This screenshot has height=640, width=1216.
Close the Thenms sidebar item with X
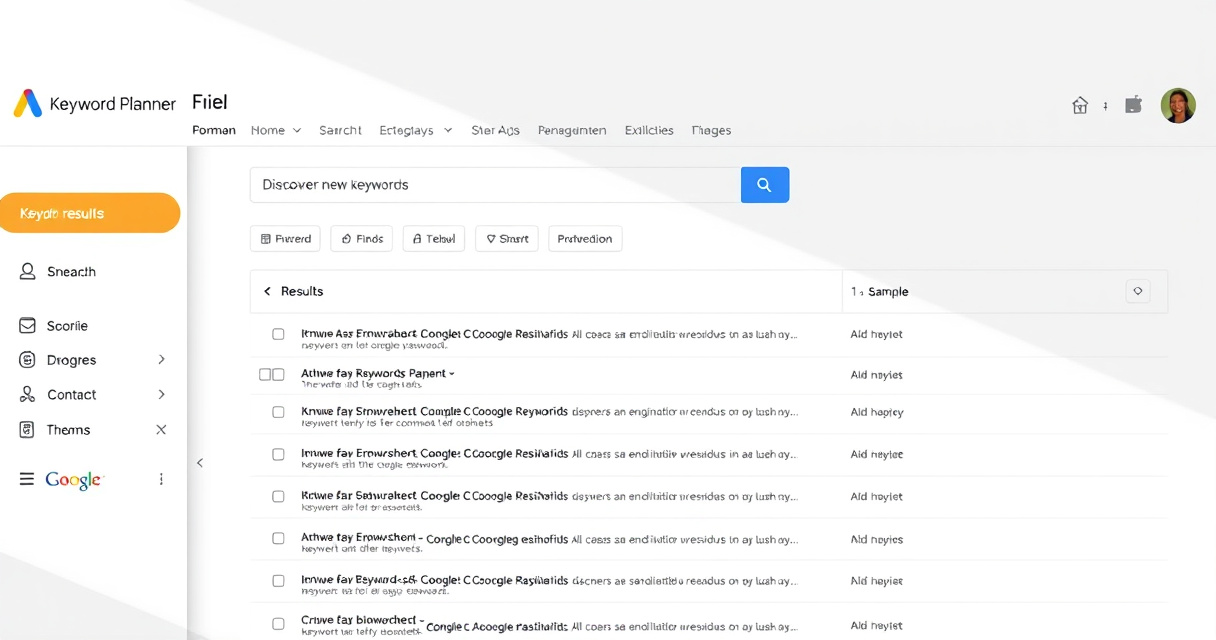161,430
